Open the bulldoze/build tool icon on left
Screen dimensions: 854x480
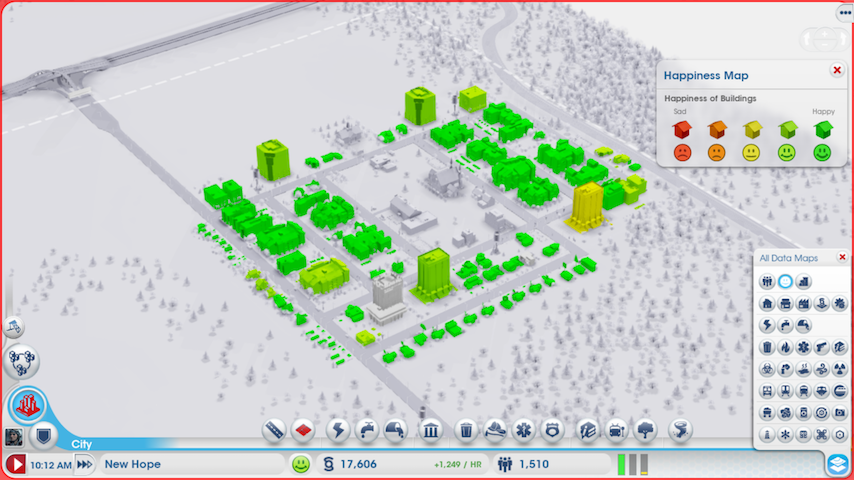tap(14, 327)
